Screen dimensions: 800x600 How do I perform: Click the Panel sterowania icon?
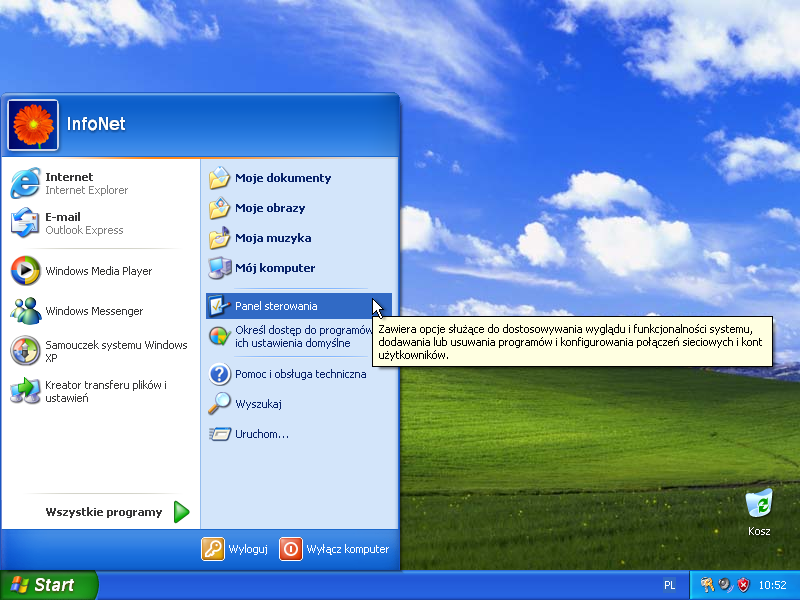219,306
